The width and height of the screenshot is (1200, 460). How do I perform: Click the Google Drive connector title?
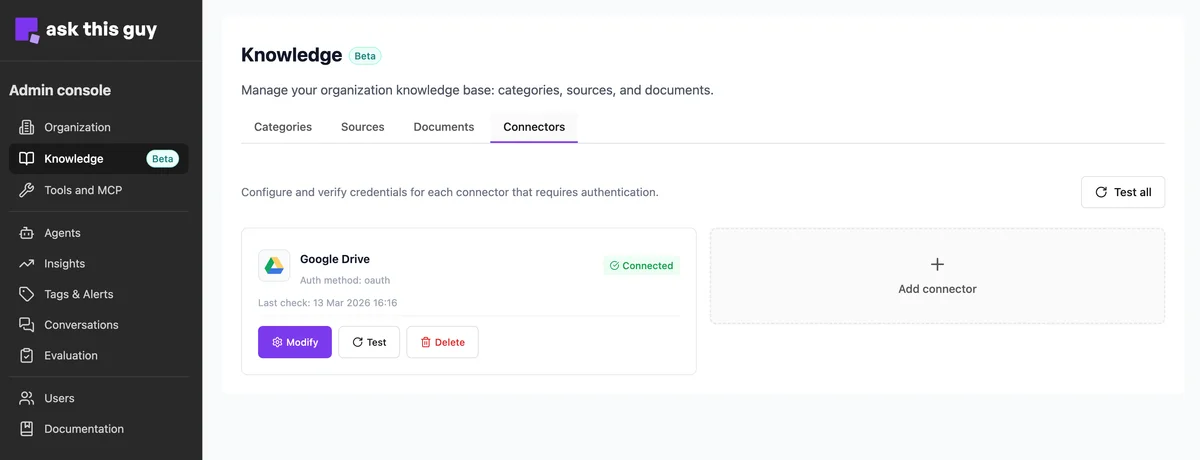point(335,259)
